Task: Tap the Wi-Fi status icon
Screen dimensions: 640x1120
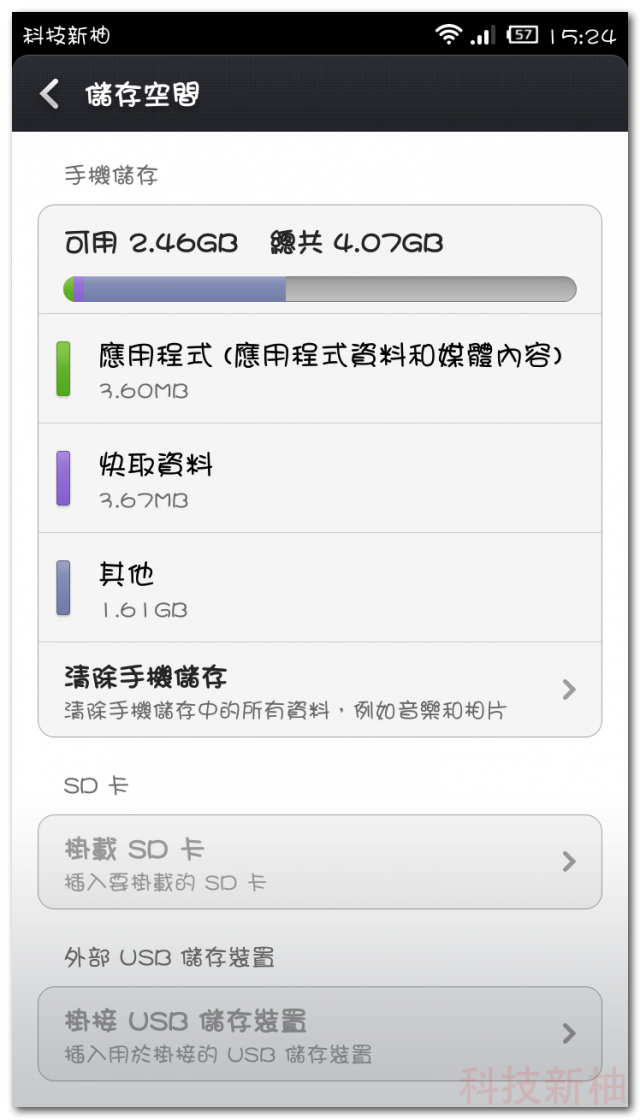Action: pyautogui.click(x=449, y=34)
